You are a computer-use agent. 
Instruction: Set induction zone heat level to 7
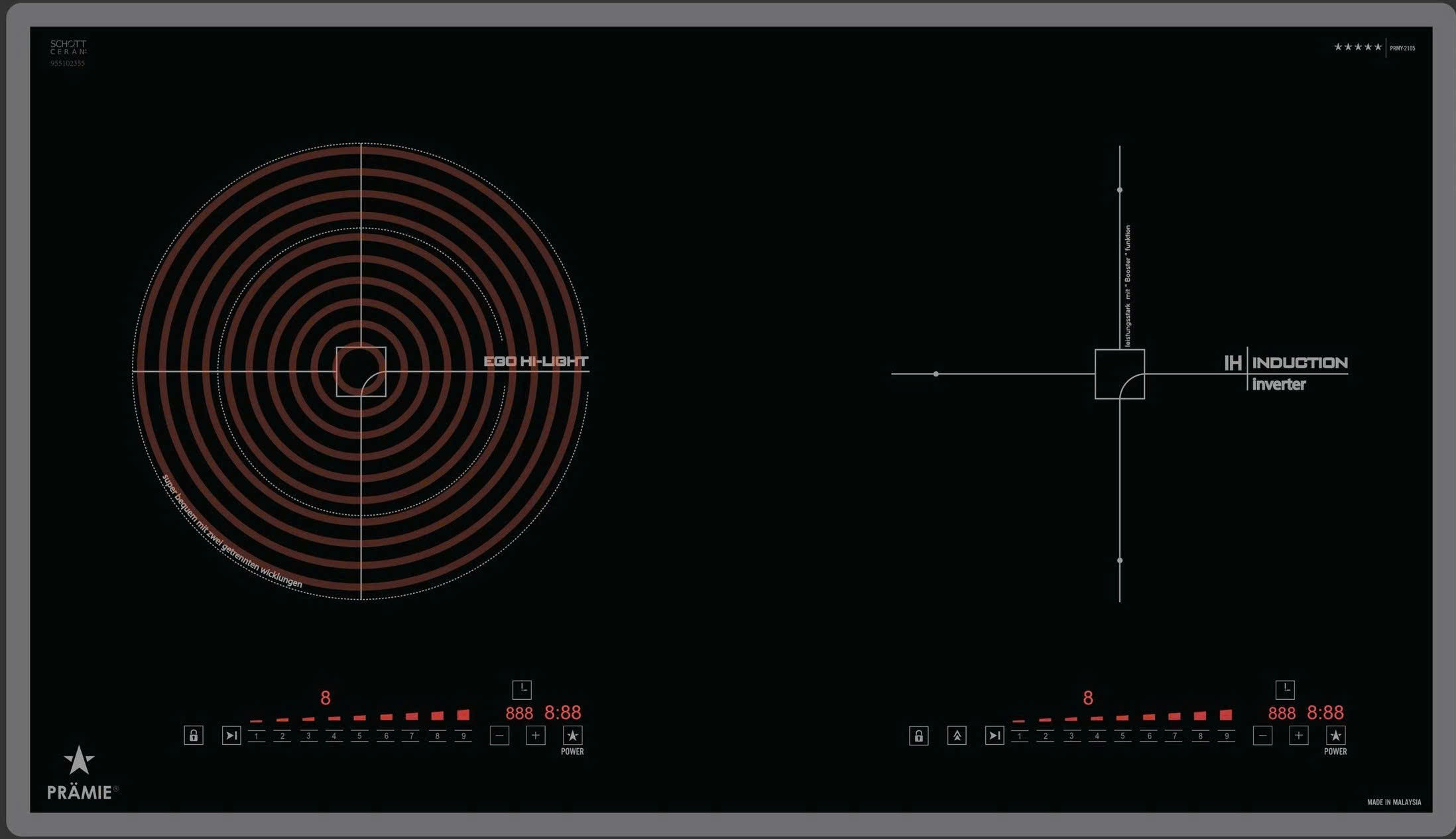coord(1174,735)
